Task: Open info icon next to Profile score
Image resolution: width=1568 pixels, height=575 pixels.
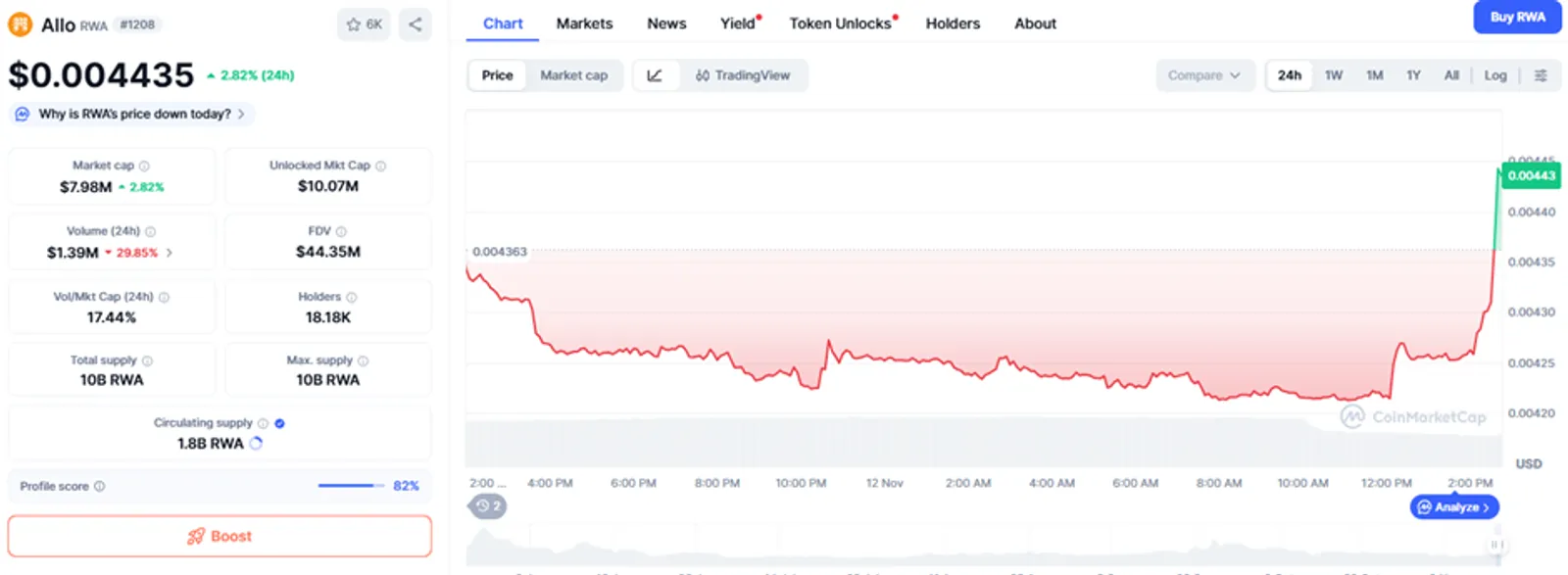Action: tap(99, 486)
